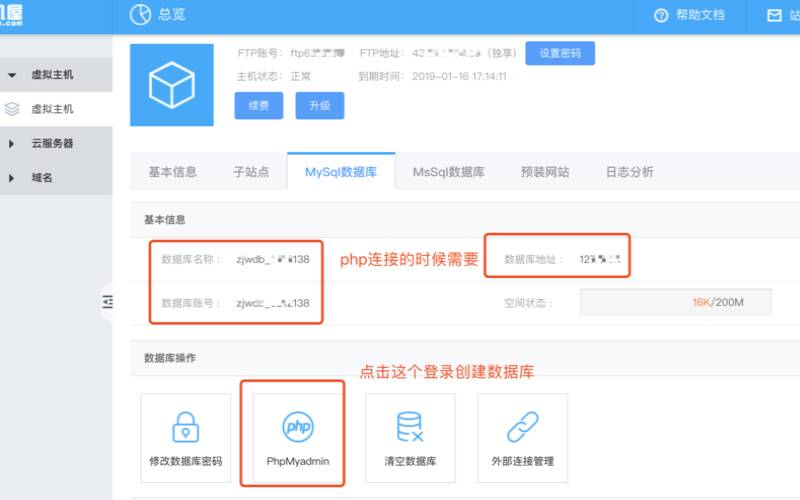Click the site logo at top left
Image resolution: width=800 pixels, height=500 pixels.
(11, 14)
